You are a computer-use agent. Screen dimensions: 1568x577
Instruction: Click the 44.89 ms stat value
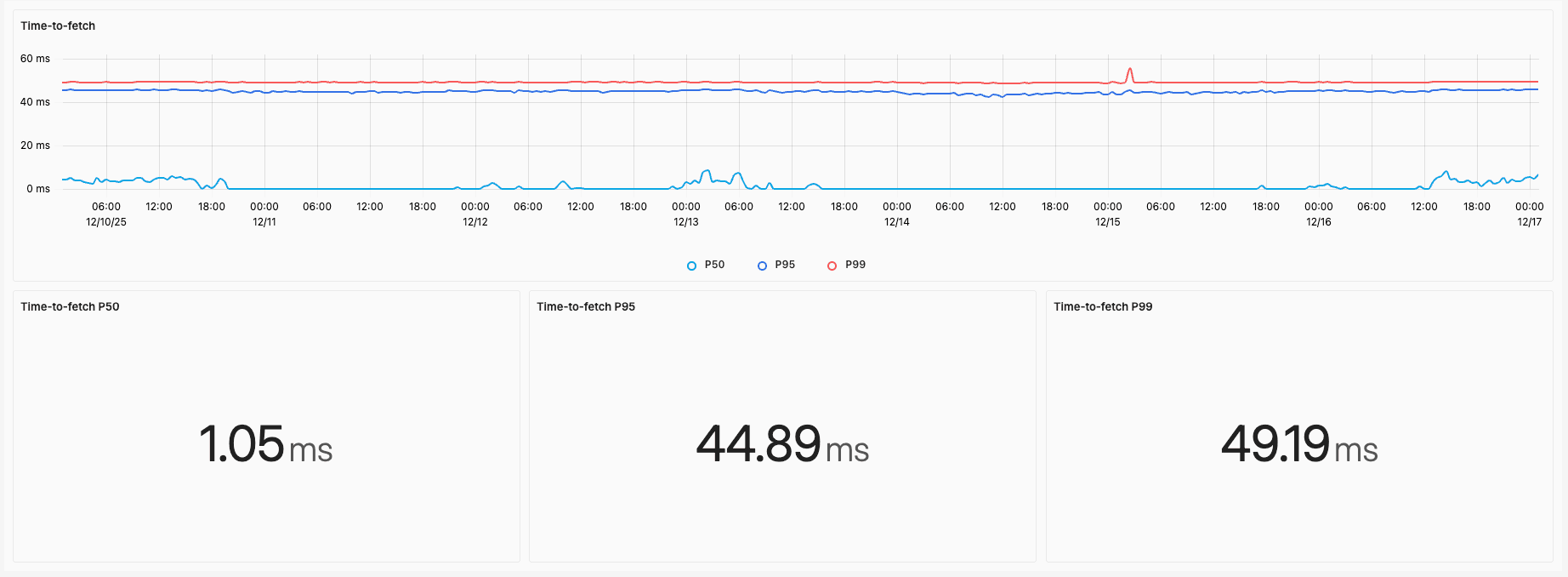click(x=782, y=444)
